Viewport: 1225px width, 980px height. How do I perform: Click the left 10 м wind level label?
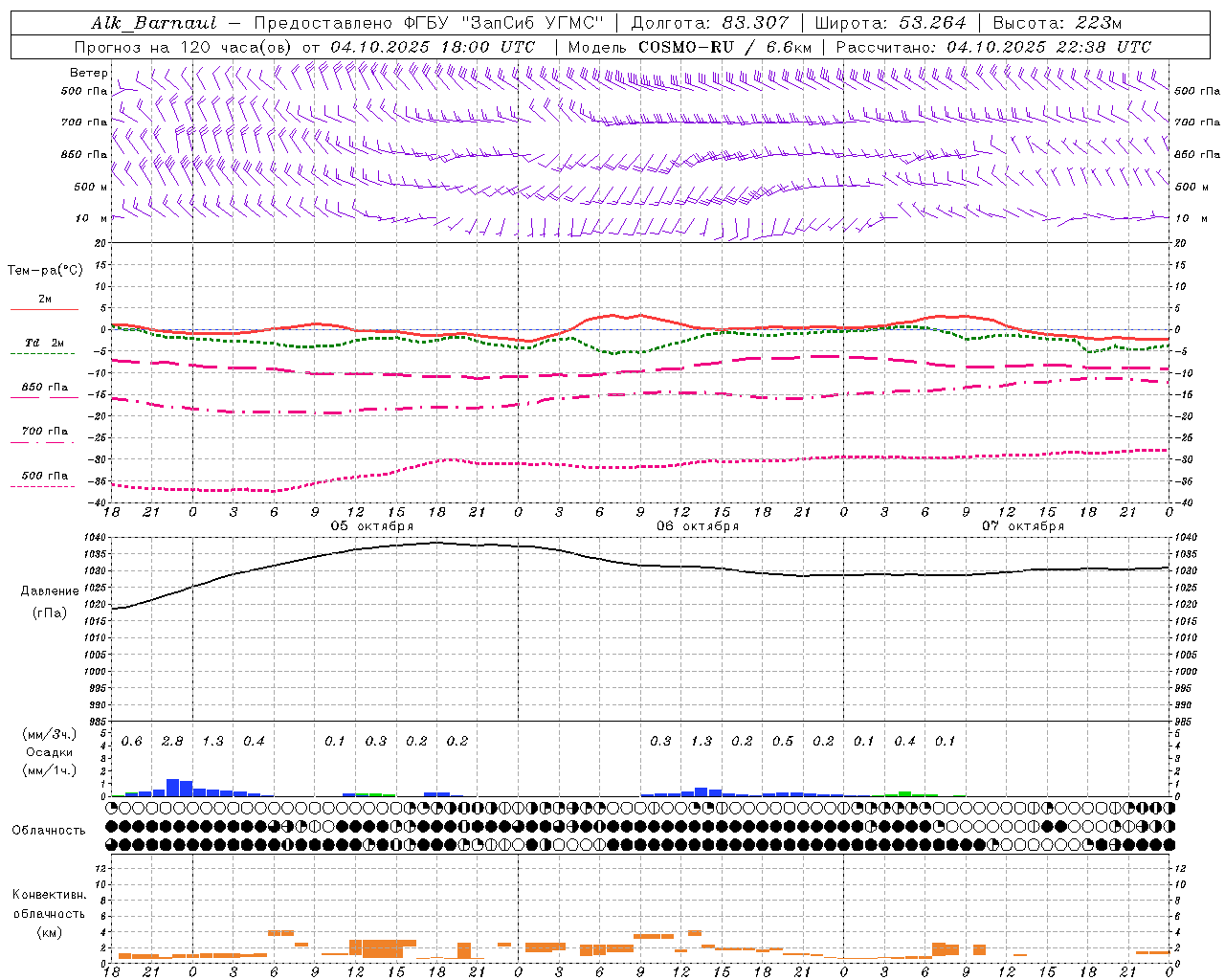(91, 218)
